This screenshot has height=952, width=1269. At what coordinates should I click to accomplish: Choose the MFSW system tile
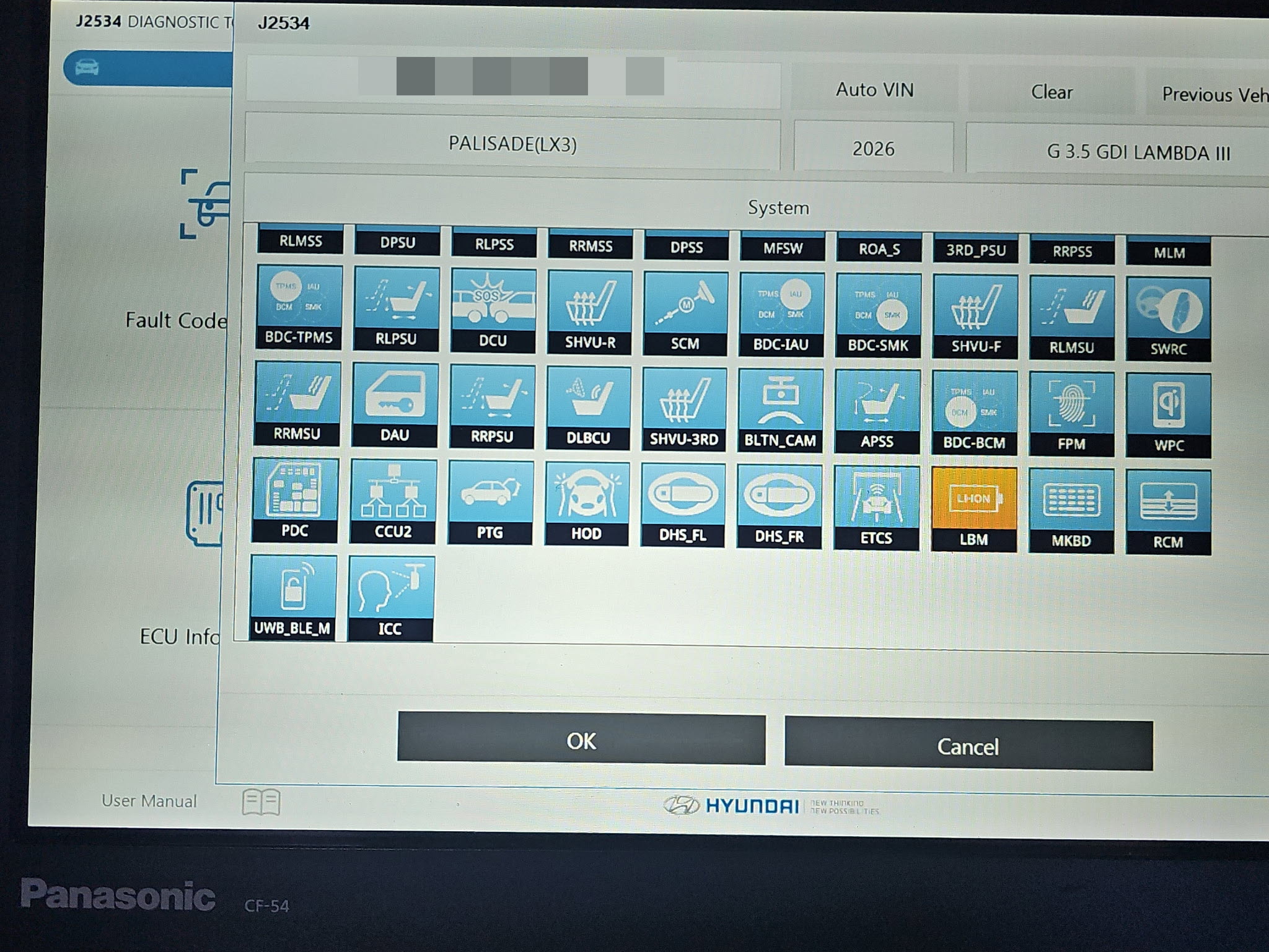(x=783, y=247)
